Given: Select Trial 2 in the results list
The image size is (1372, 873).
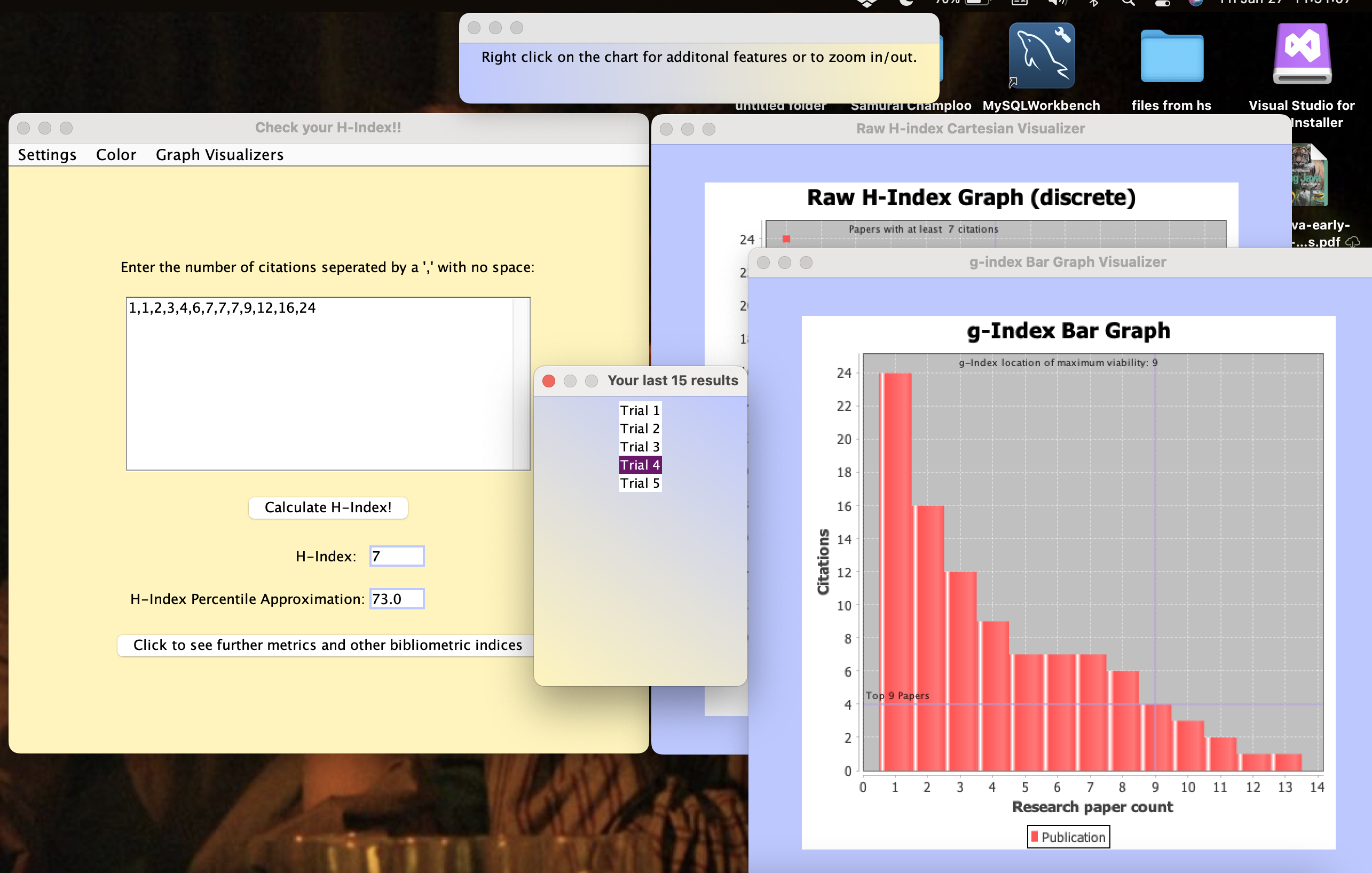Looking at the screenshot, I should 639,429.
